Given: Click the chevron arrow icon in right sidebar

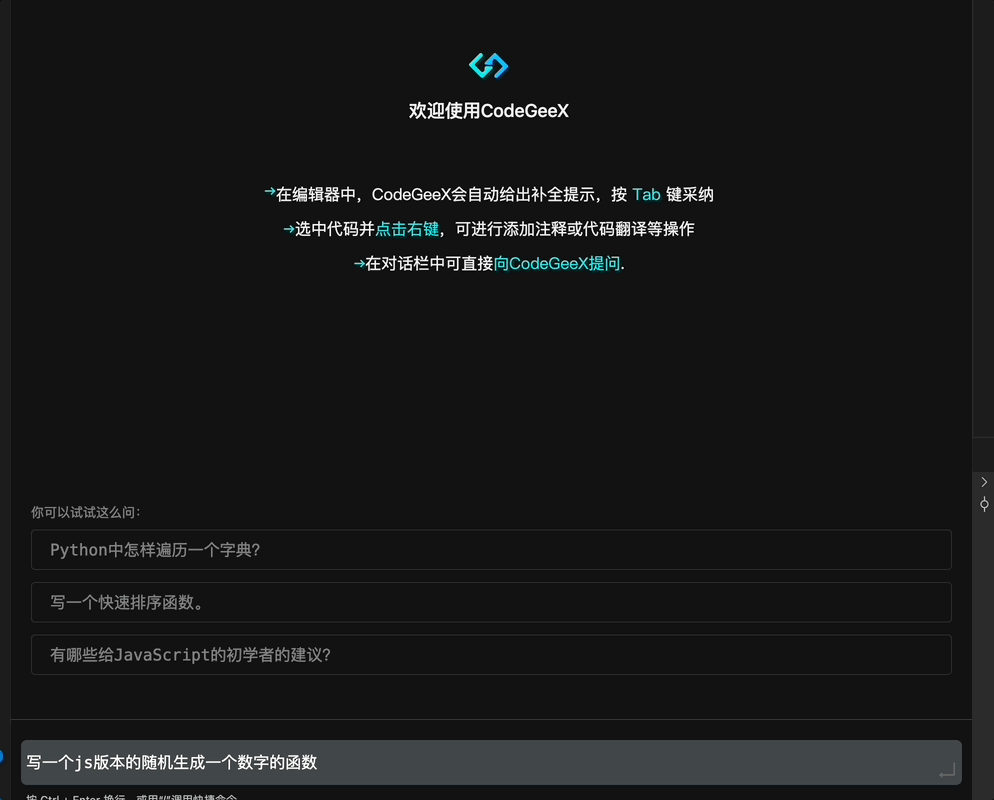Looking at the screenshot, I should click(x=984, y=482).
